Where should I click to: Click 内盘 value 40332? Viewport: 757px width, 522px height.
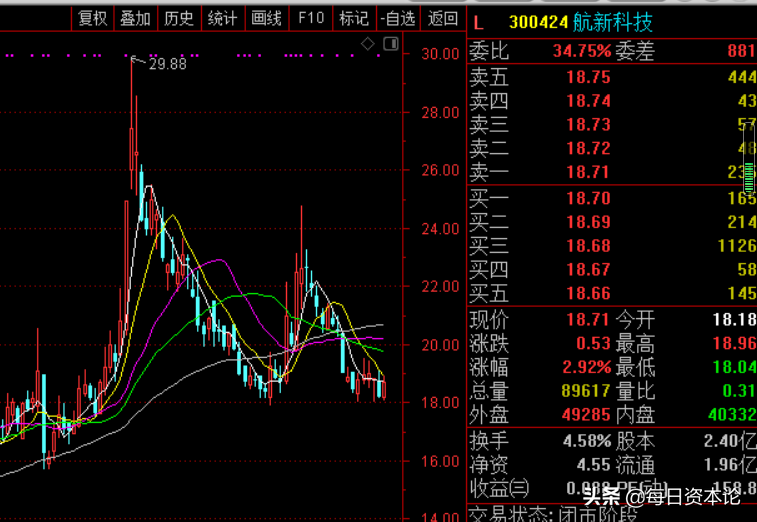tap(732, 415)
